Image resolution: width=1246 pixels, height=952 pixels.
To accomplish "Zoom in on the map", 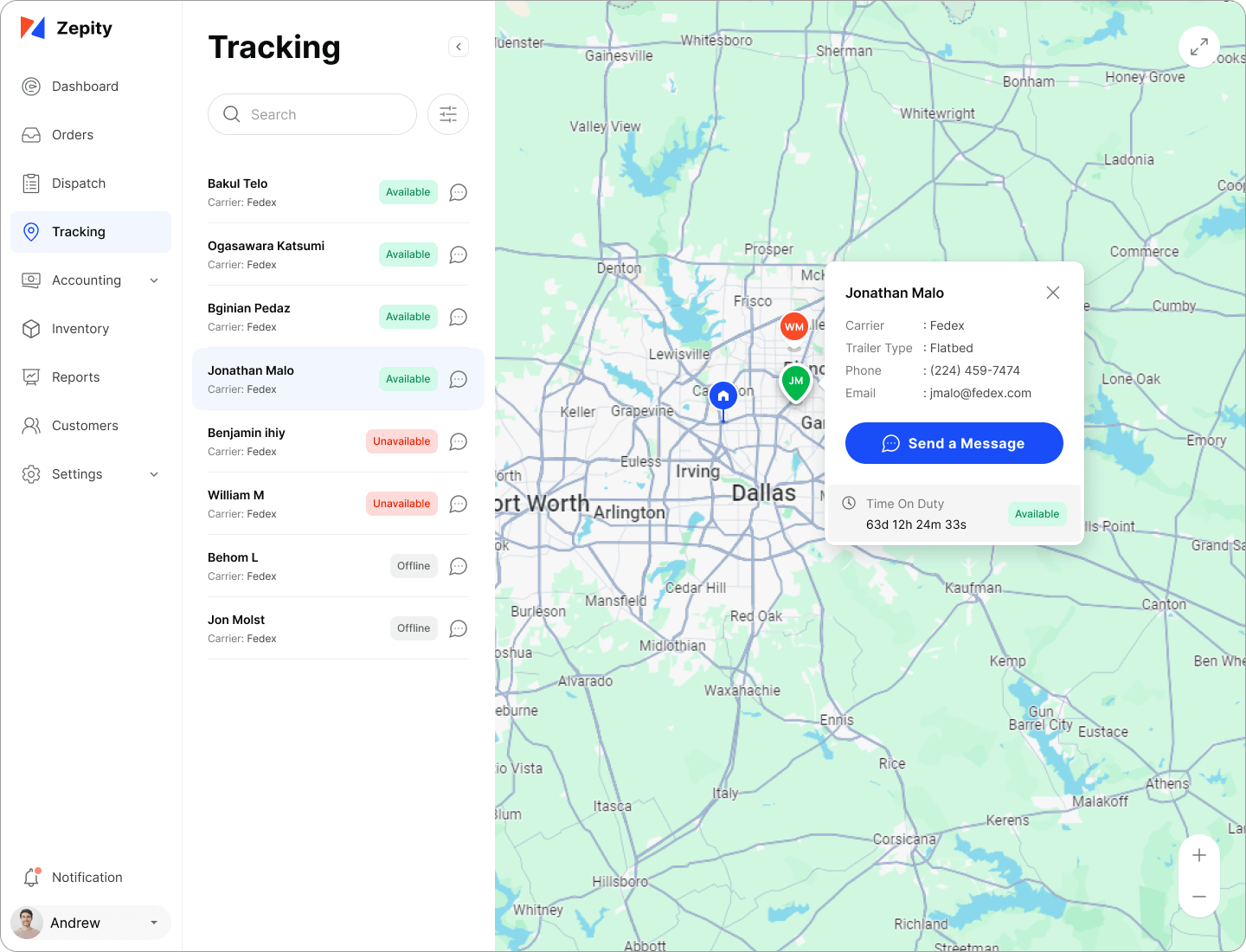I will click(x=1198, y=856).
